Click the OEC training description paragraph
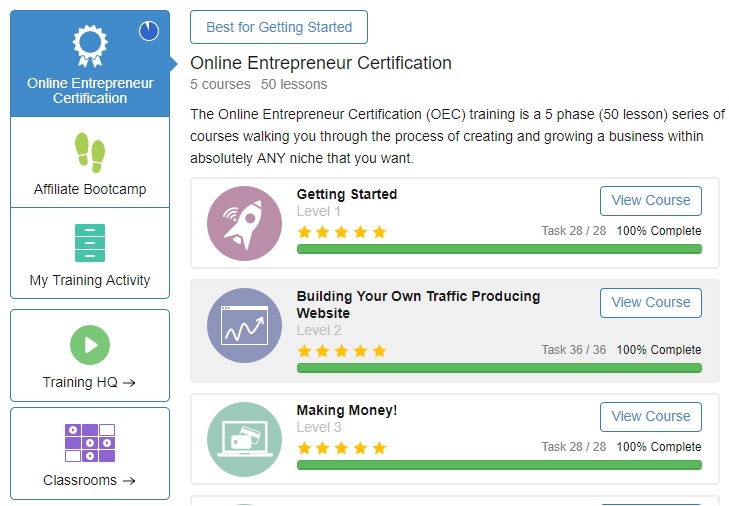The width and height of the screenshot is (729, 506). pos(457,136)
